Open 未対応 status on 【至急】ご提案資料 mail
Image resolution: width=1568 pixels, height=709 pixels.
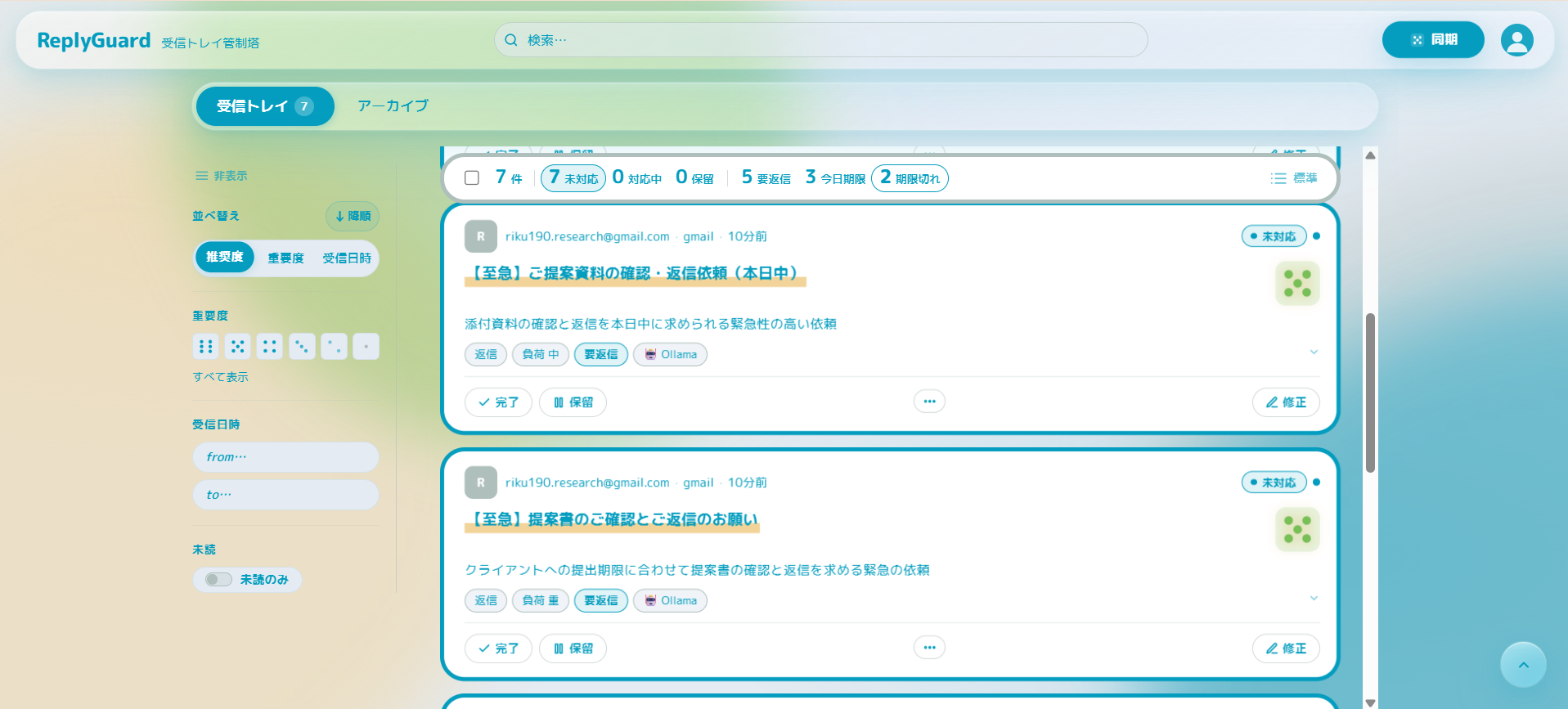tap(1274, 236)
